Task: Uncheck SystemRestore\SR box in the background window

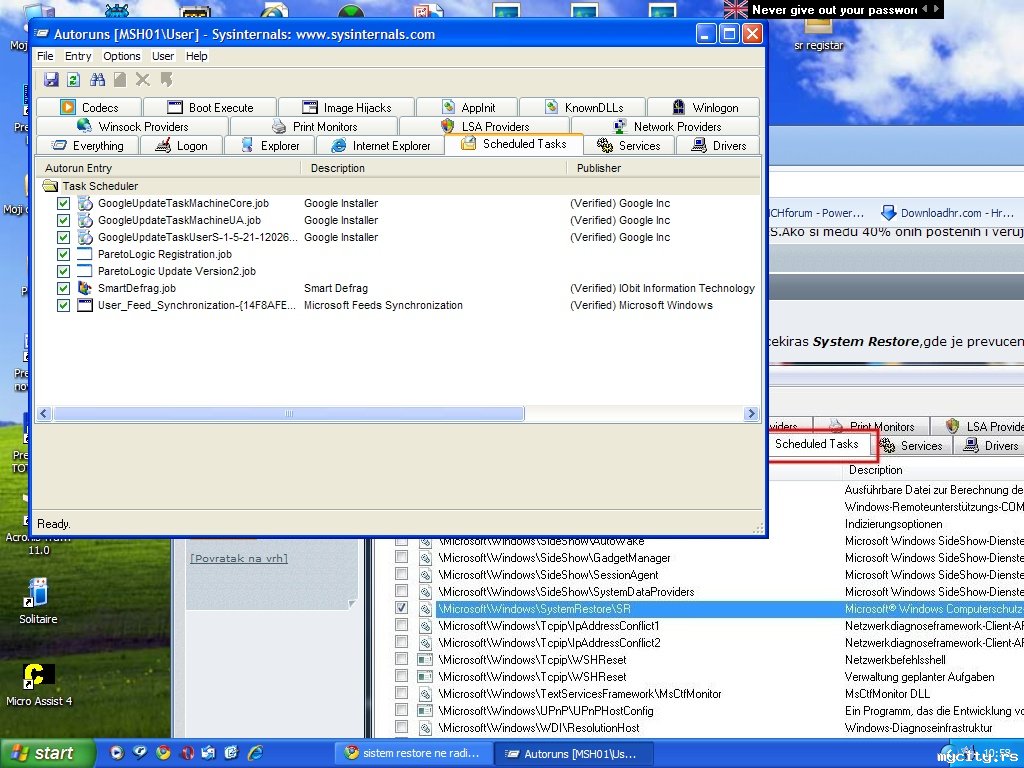Action: [x=401, y=607]
